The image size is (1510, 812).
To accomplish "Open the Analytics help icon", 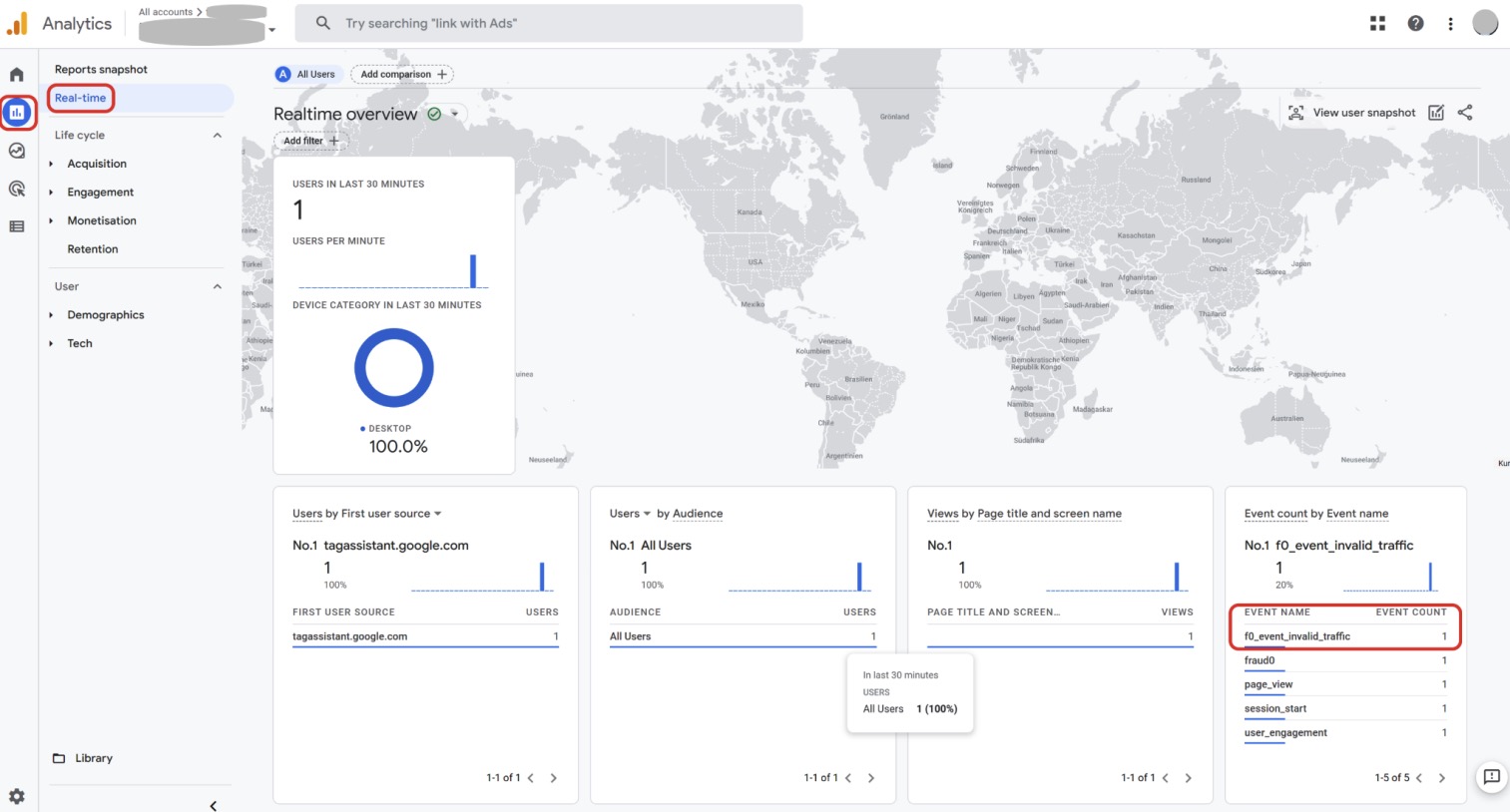I will pyautogui.click(x=1415, y=22).
